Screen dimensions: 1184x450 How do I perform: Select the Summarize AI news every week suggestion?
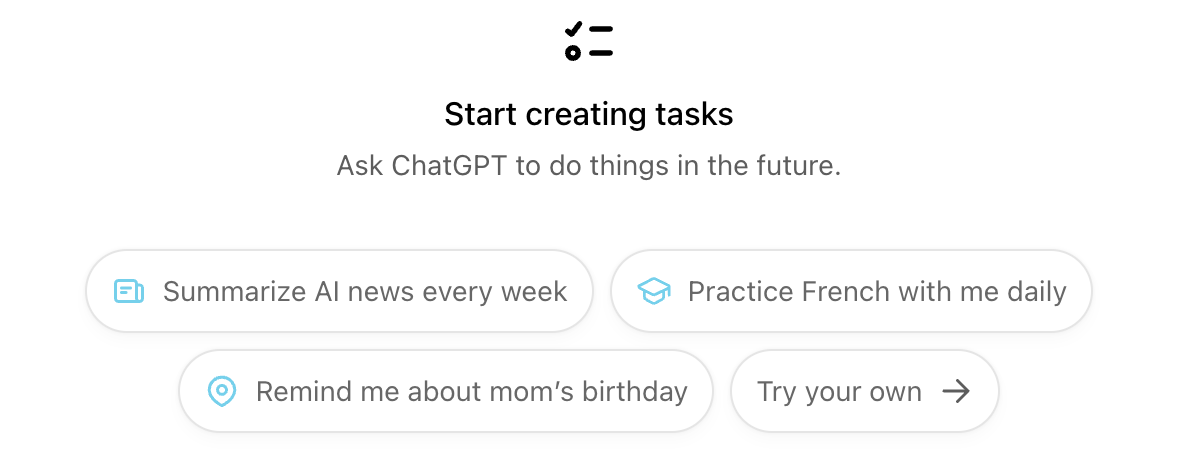pos(339,291)
